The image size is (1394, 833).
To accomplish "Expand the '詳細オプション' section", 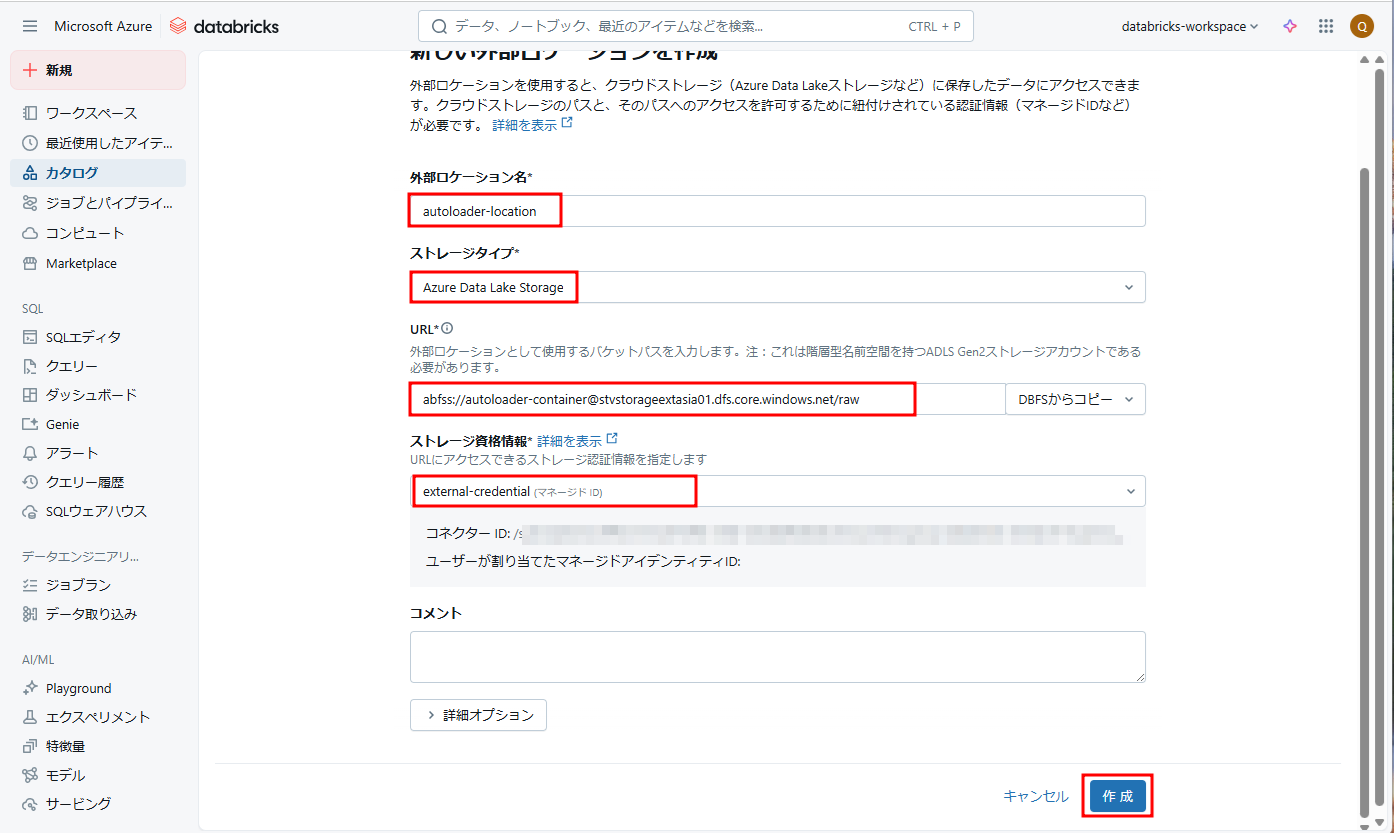I will (x=478, y=715).
